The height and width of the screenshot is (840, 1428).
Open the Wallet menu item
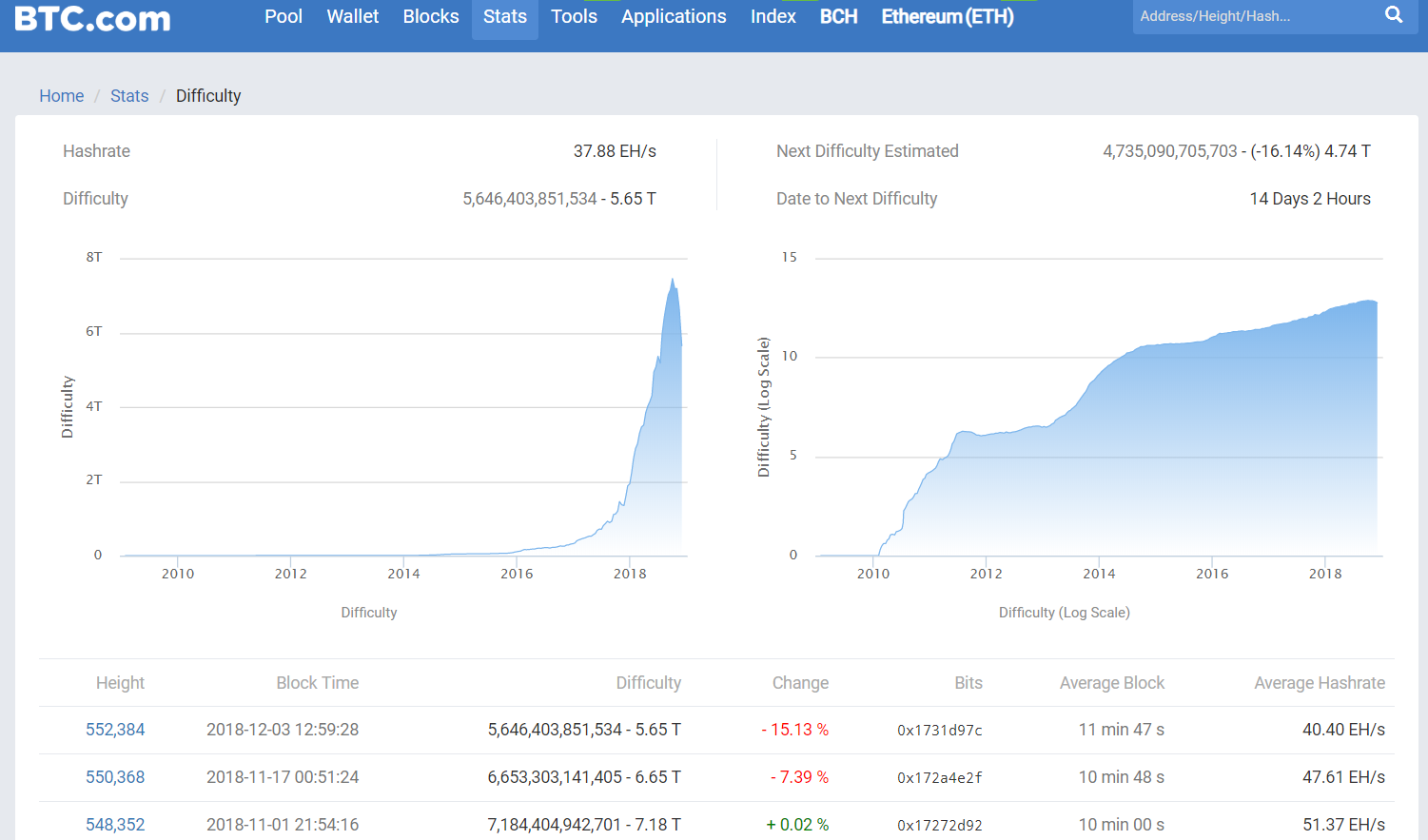pos(352,16)
